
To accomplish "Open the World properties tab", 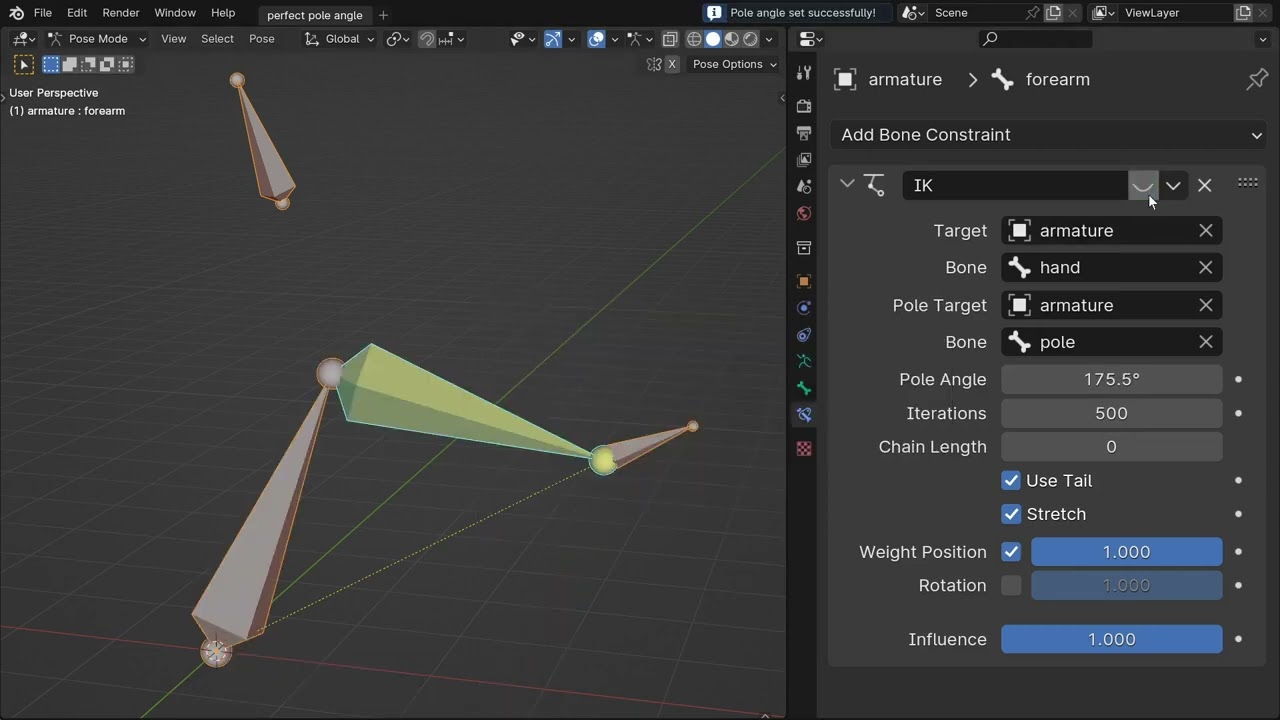I will tap(804, 214).
